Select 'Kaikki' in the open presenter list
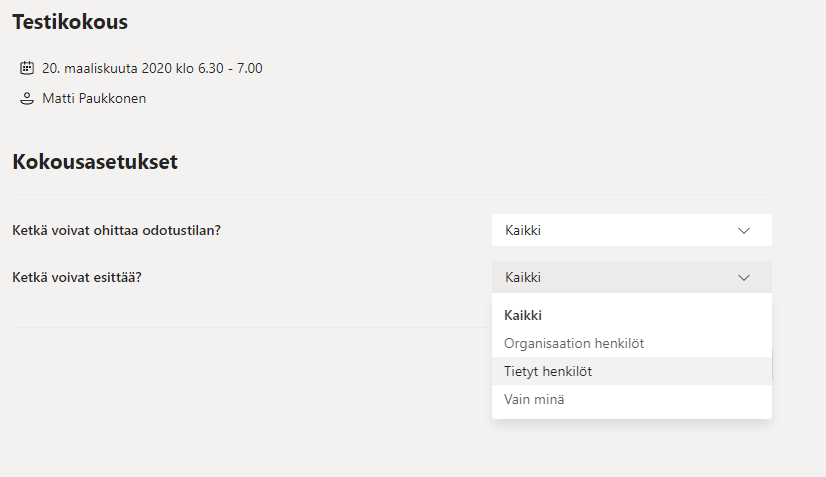Screen dimensions: 826x477 pyautogui.click(x=523, y=315)
